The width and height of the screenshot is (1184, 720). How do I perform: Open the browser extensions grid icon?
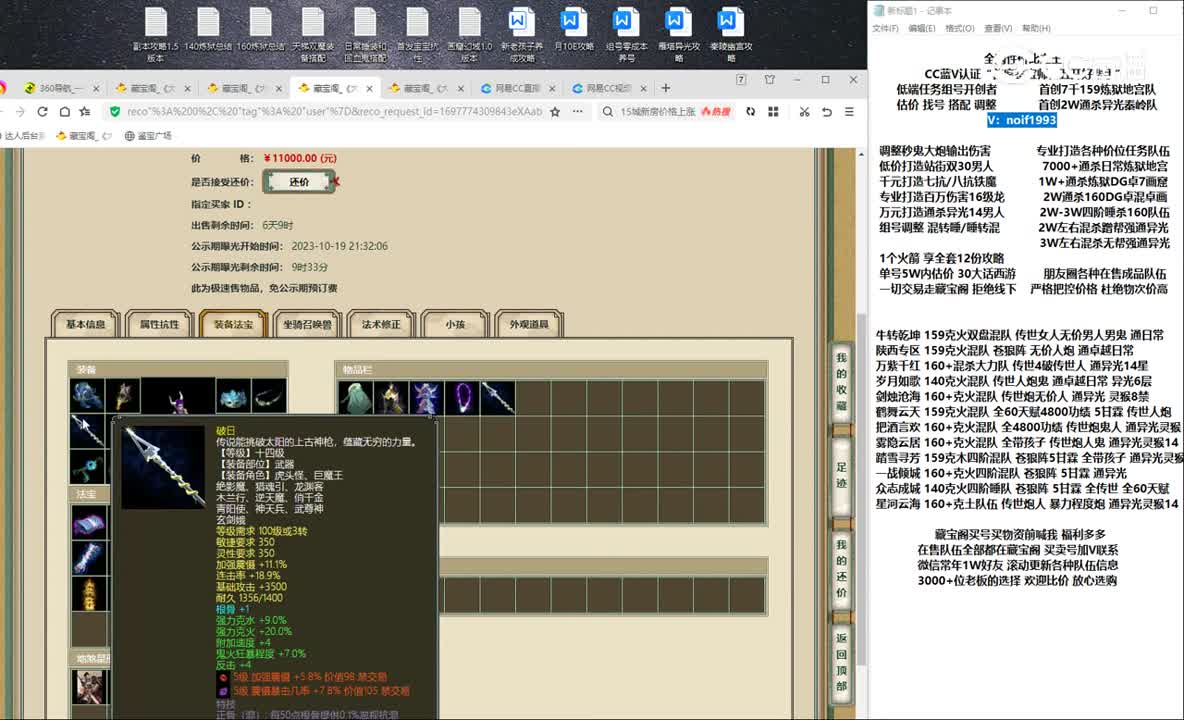(773, 112)
